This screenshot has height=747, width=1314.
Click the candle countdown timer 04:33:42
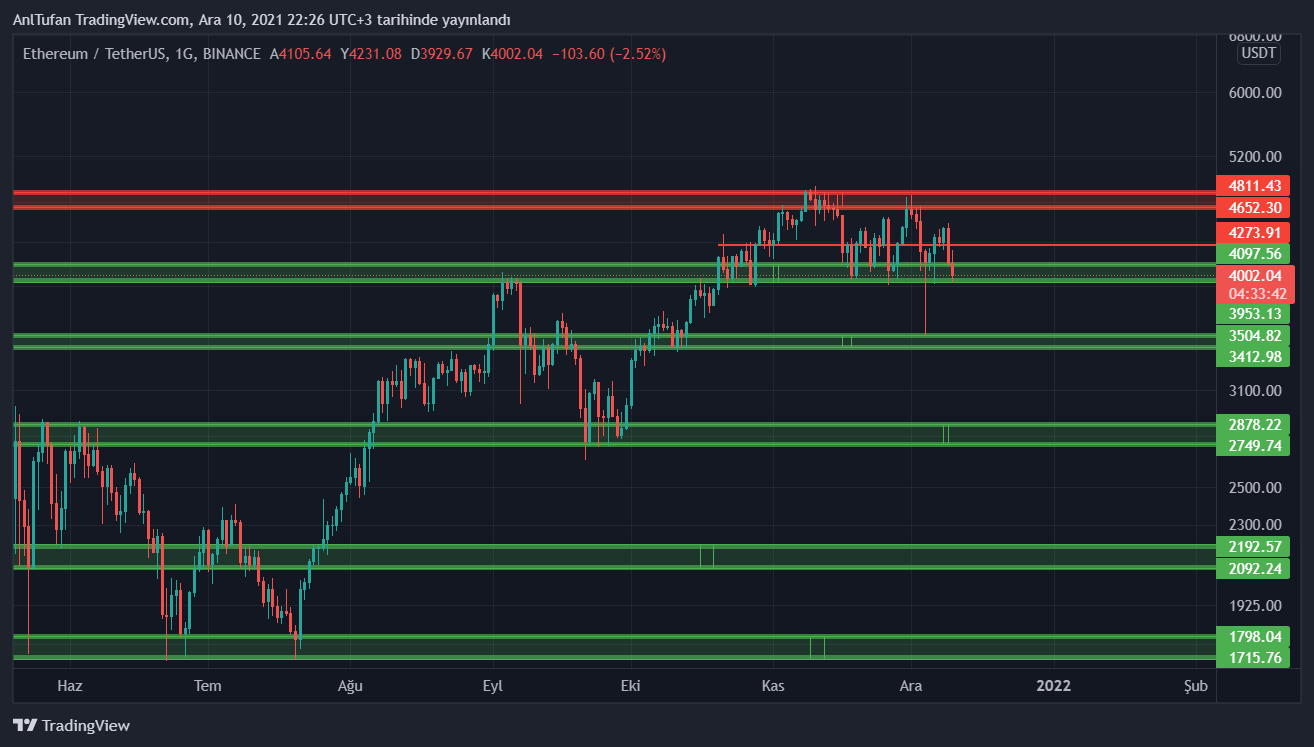(1254, 294)
